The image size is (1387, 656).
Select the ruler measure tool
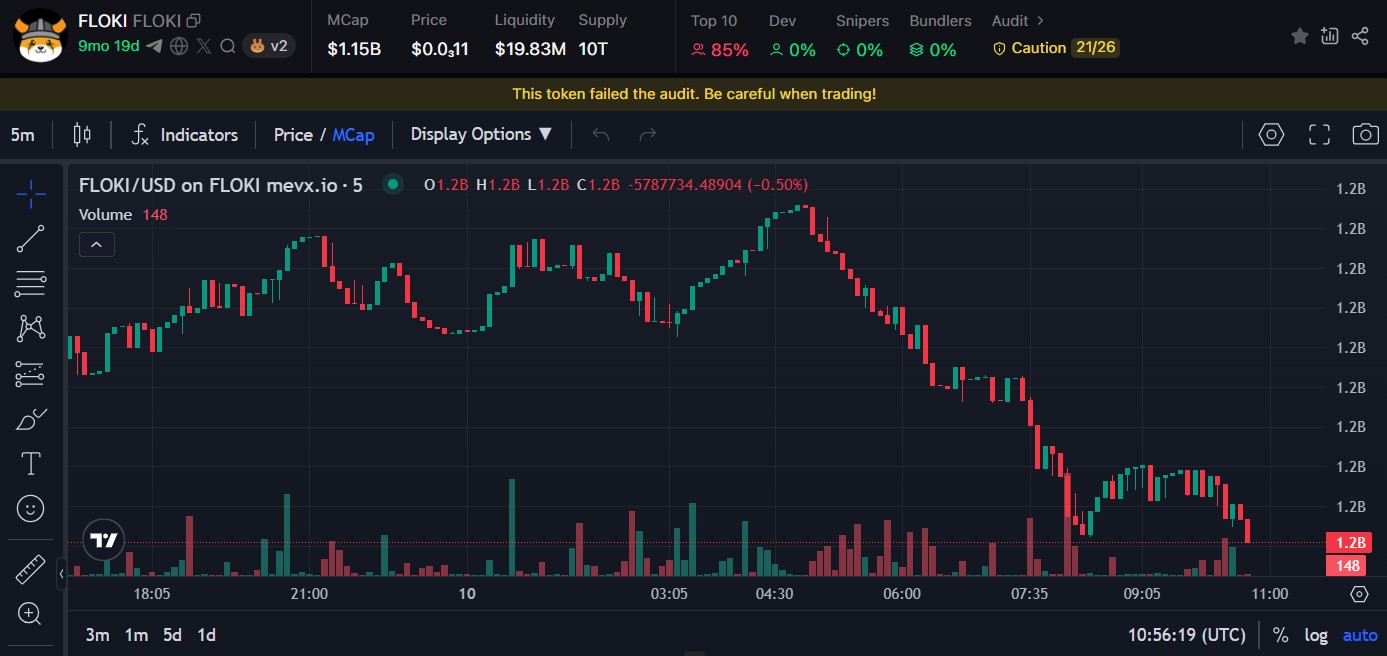(31, 570)
